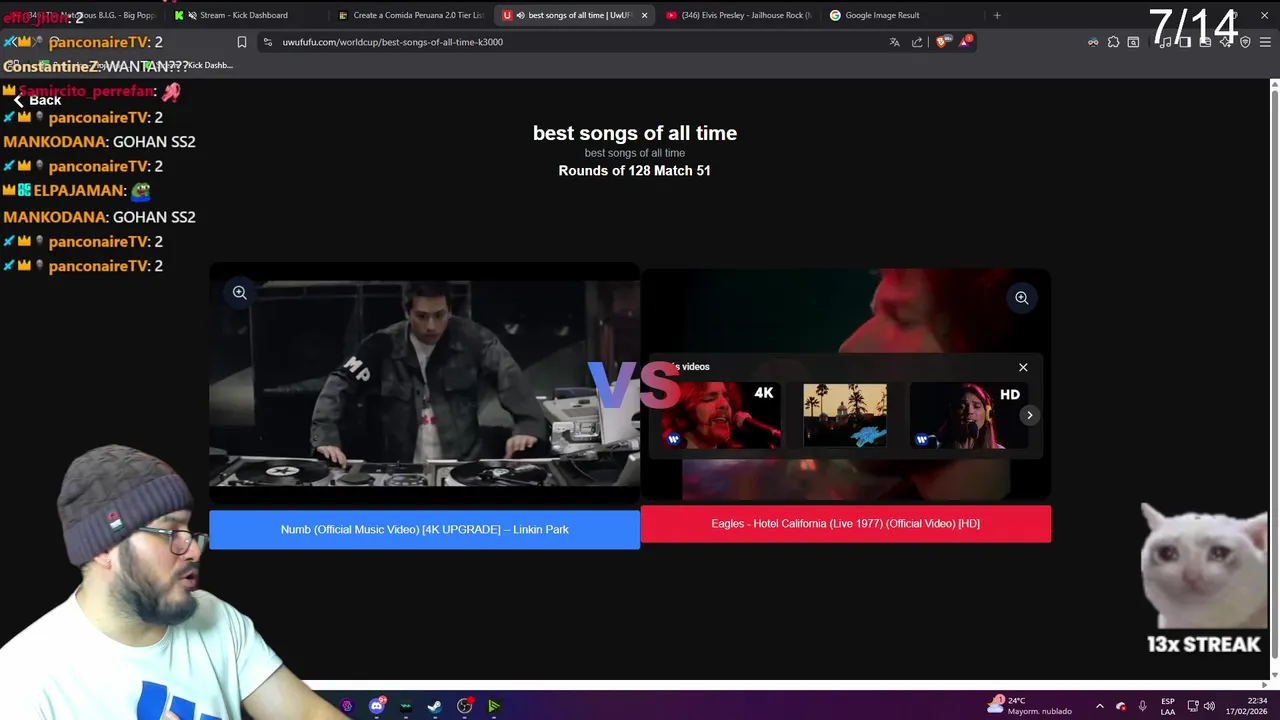Click the Rounds of 128 Match 51 text

pos(634,171)
